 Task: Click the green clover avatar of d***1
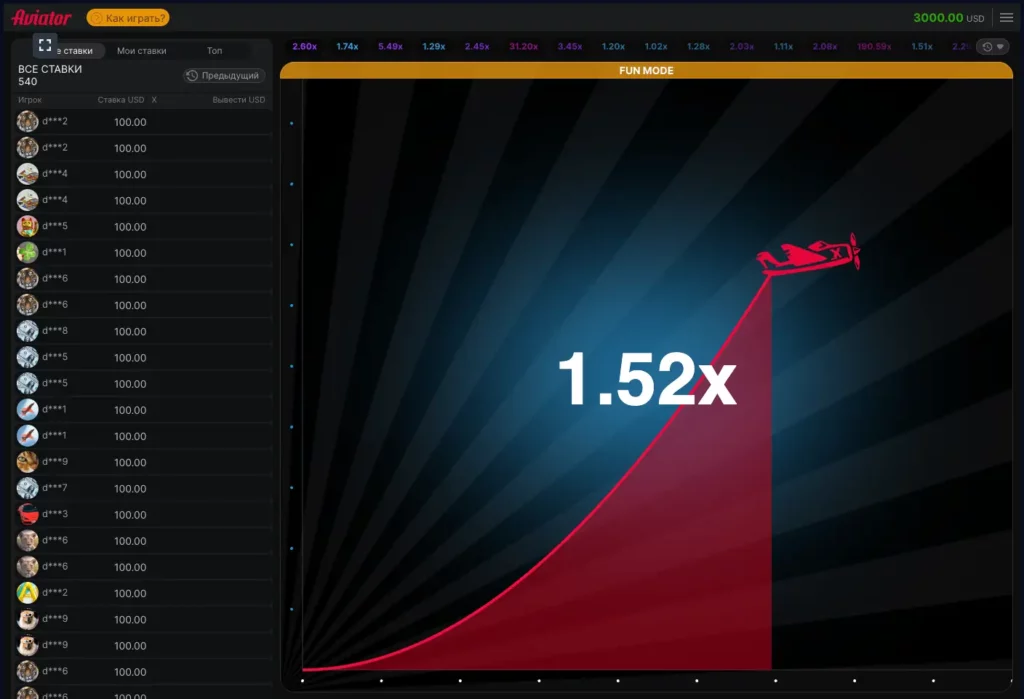point(28,252)
